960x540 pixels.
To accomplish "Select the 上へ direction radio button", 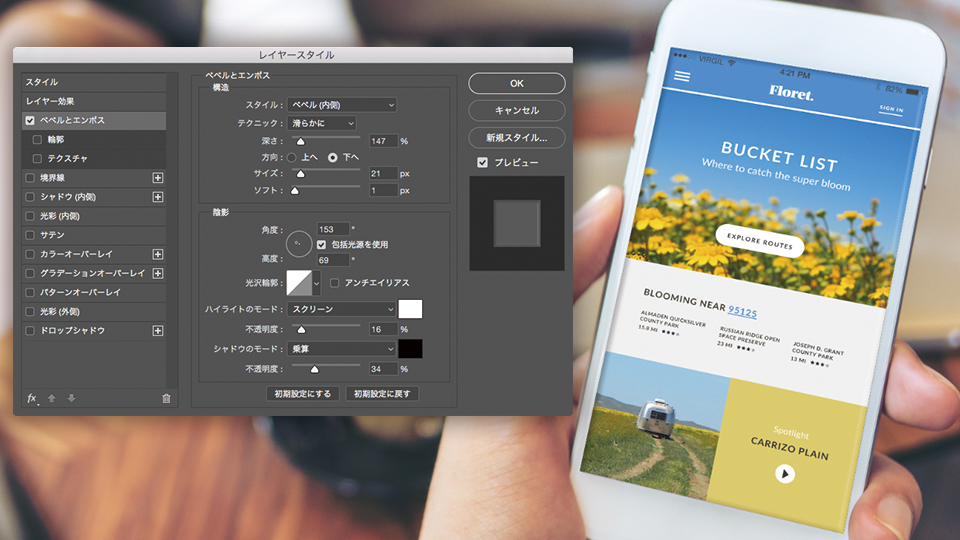I will tap(291, 157).
